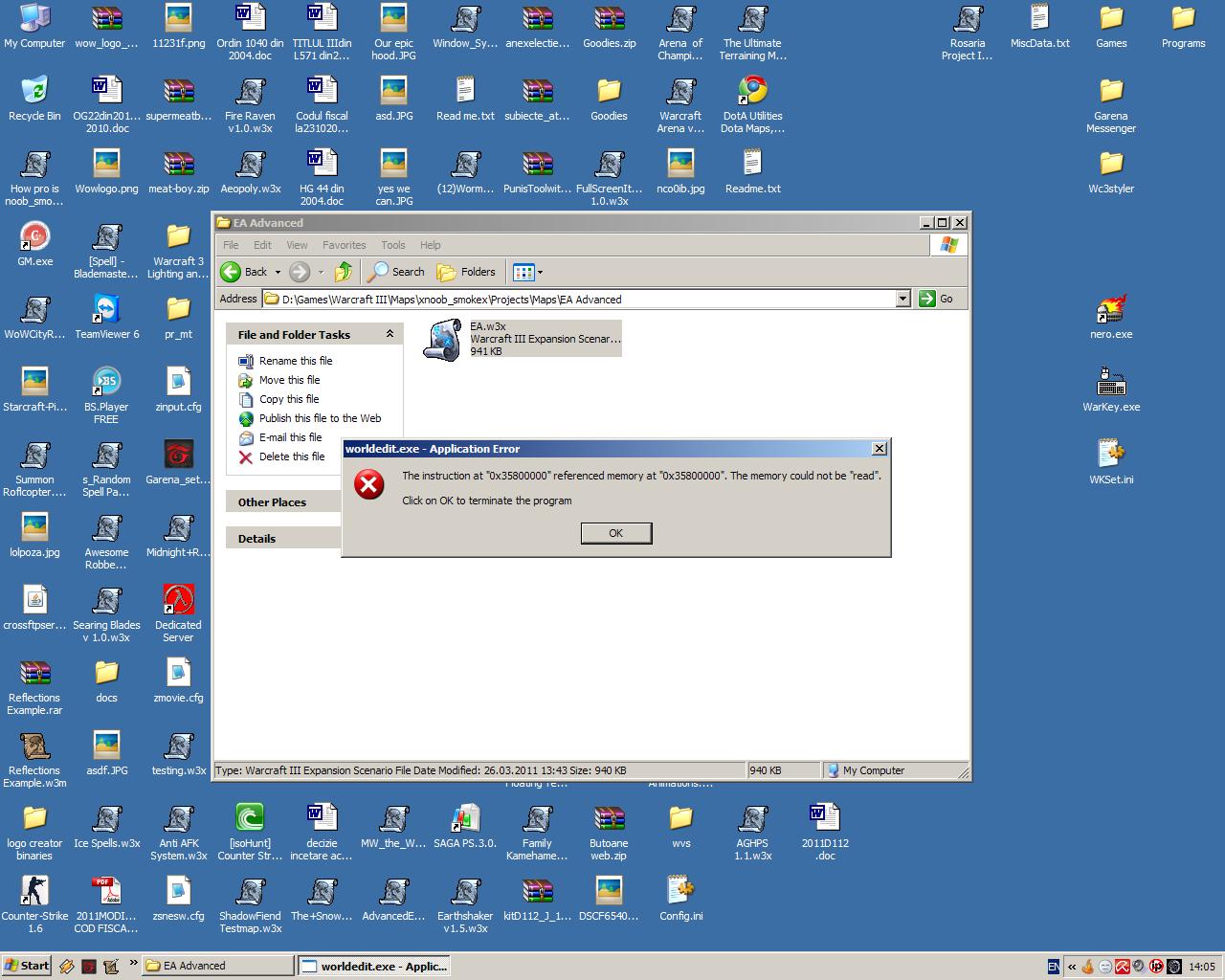This screenshot has height=980, width=1225.
Task: Toggle the Folders pane button
Action: tap(467, 272)
